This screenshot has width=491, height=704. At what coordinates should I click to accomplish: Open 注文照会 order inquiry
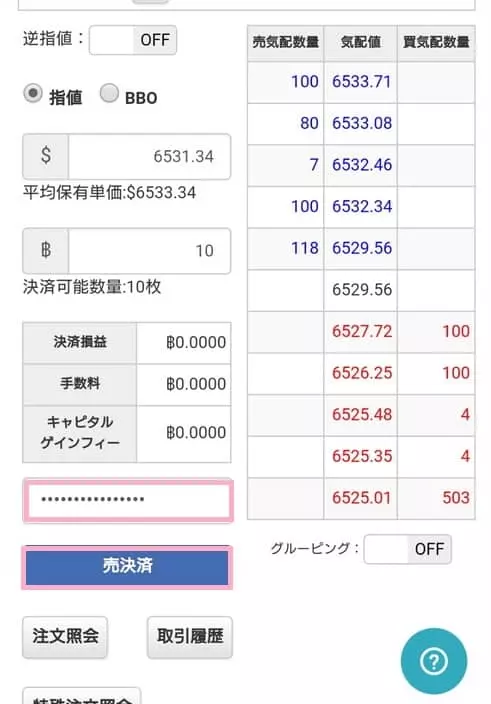tap(65, 637)
